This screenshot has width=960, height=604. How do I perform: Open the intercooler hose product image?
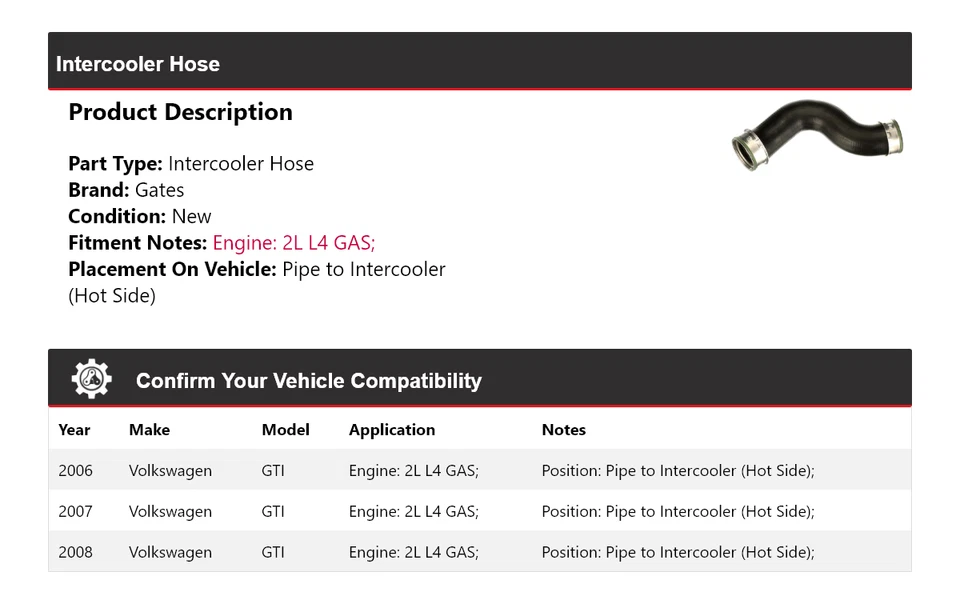tap(816, 136)
